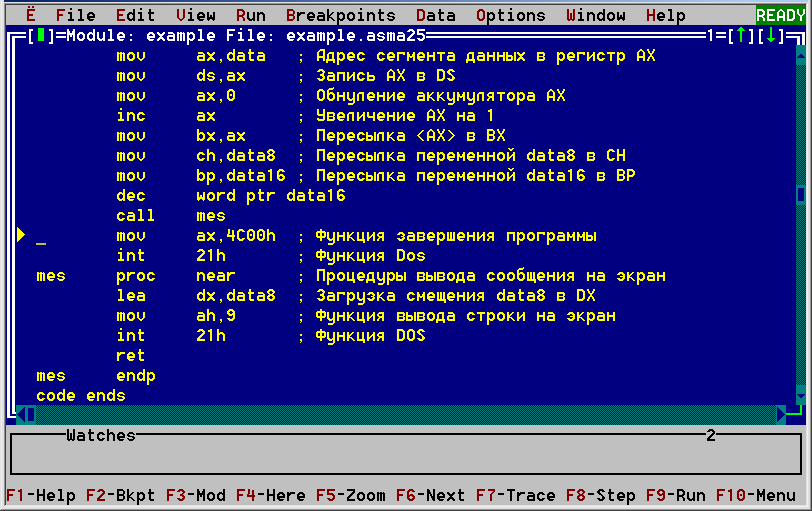Open the Run menu
812x511 pixels.
point(251,15)
